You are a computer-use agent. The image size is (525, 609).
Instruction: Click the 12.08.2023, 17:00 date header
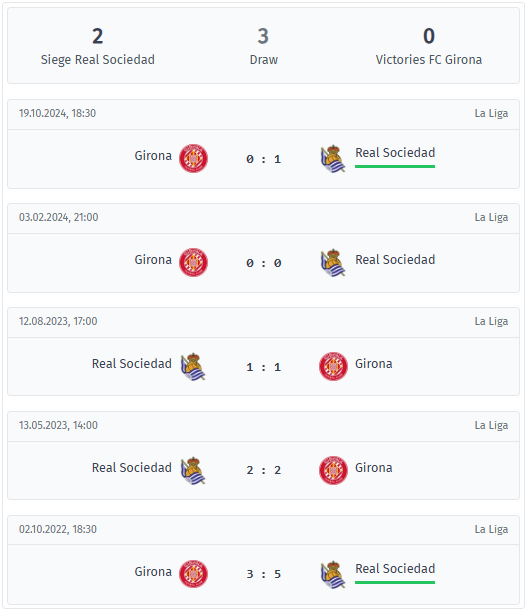coord(58,321)
